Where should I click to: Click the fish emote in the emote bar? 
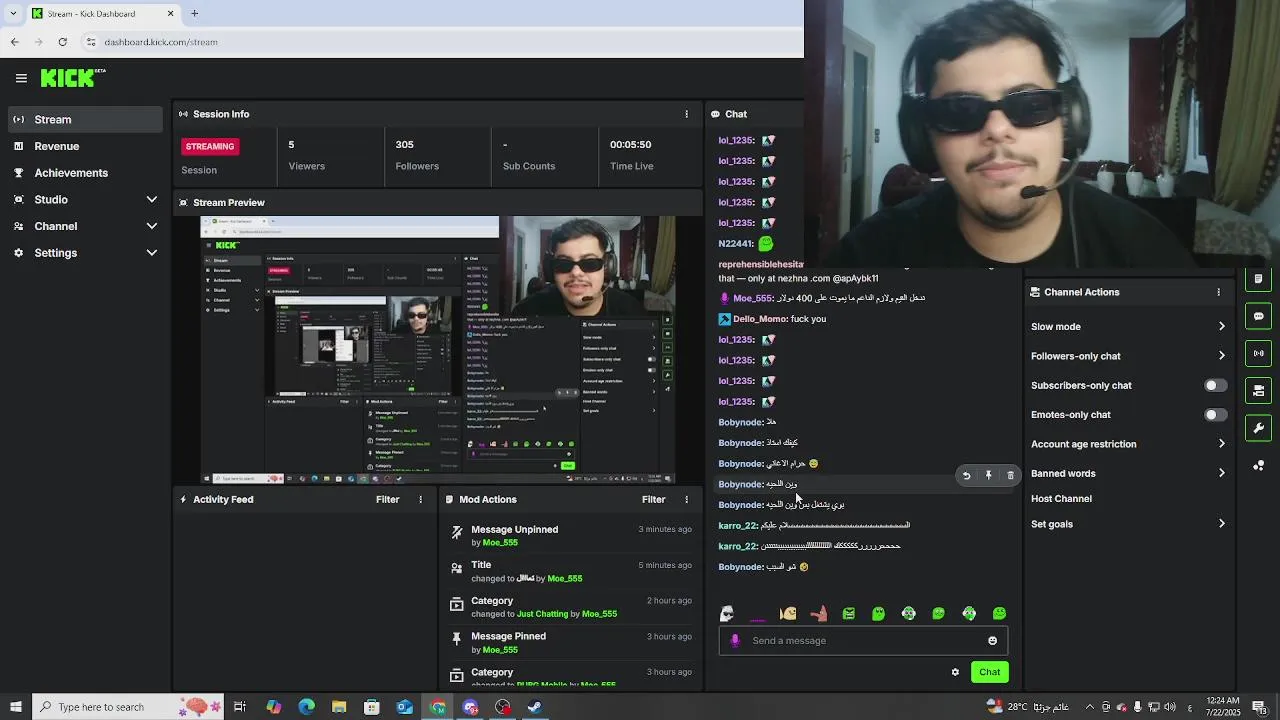[788, 614]
